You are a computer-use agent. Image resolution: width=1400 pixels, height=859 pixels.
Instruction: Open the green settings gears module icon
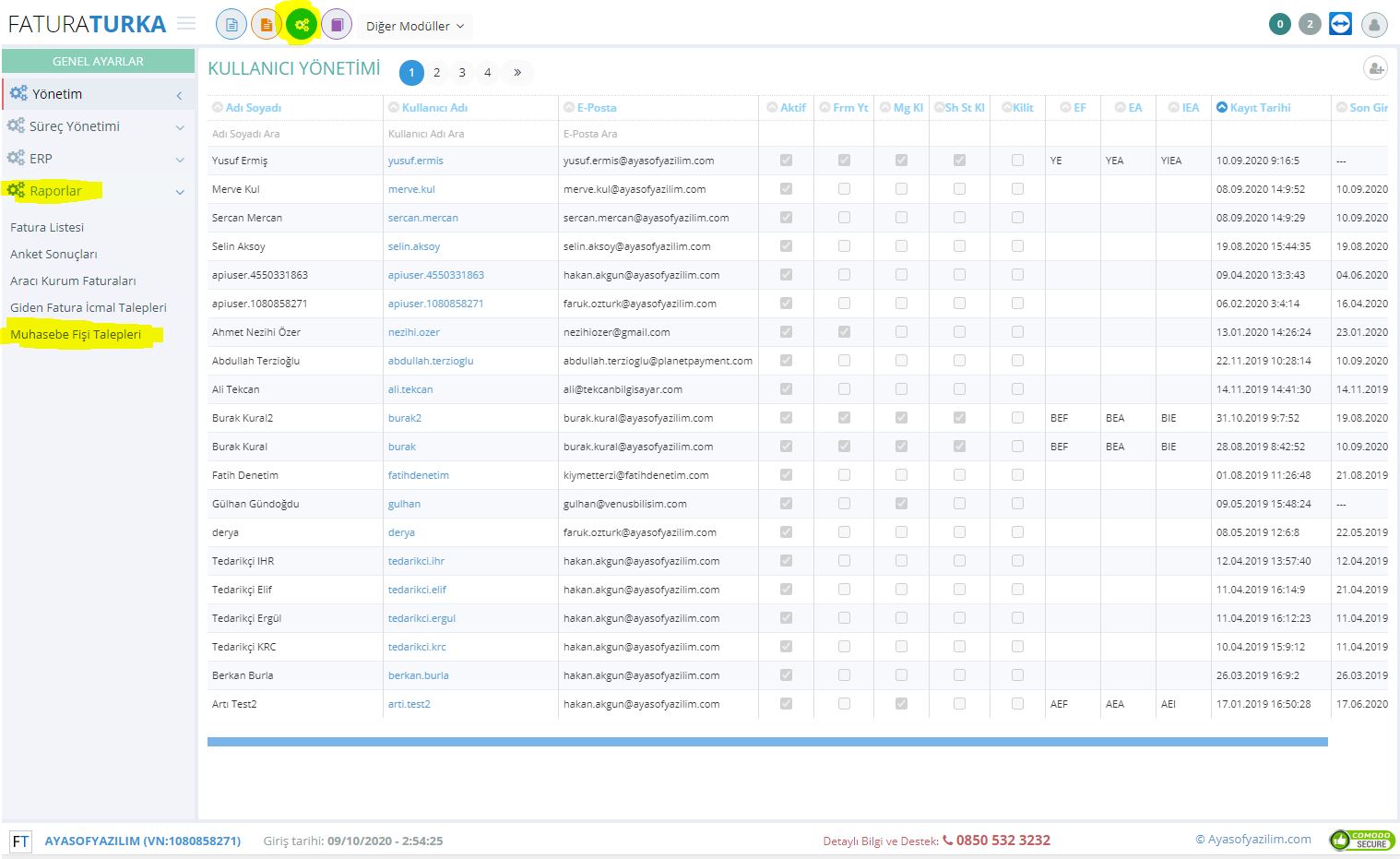[302, 25]
